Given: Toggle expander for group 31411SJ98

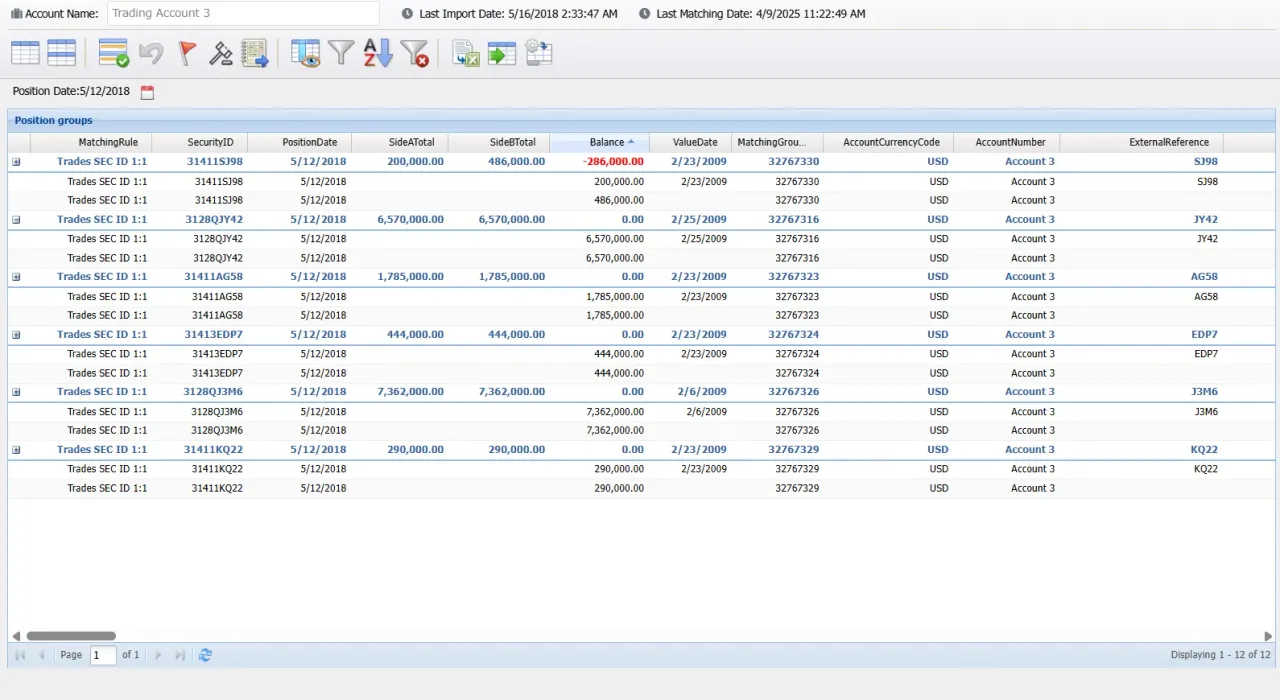Looking at the screenshot, I should pos(16,162).
